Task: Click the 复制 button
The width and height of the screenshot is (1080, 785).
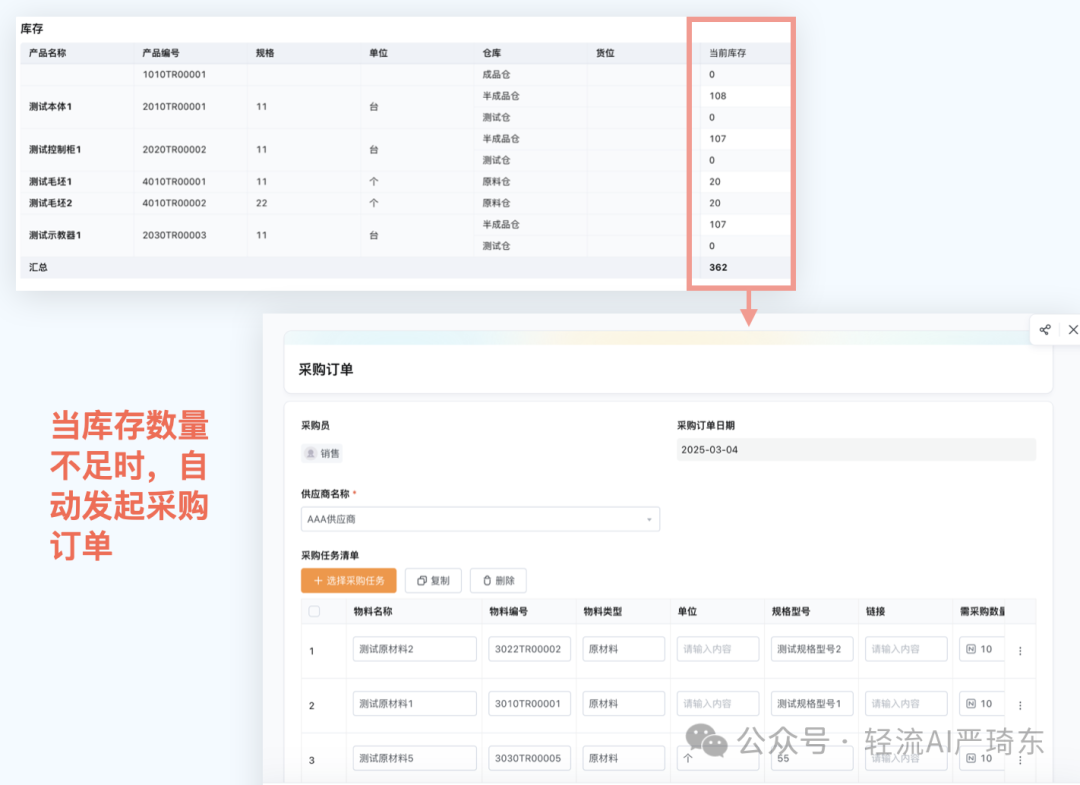Action: (433, 580)
